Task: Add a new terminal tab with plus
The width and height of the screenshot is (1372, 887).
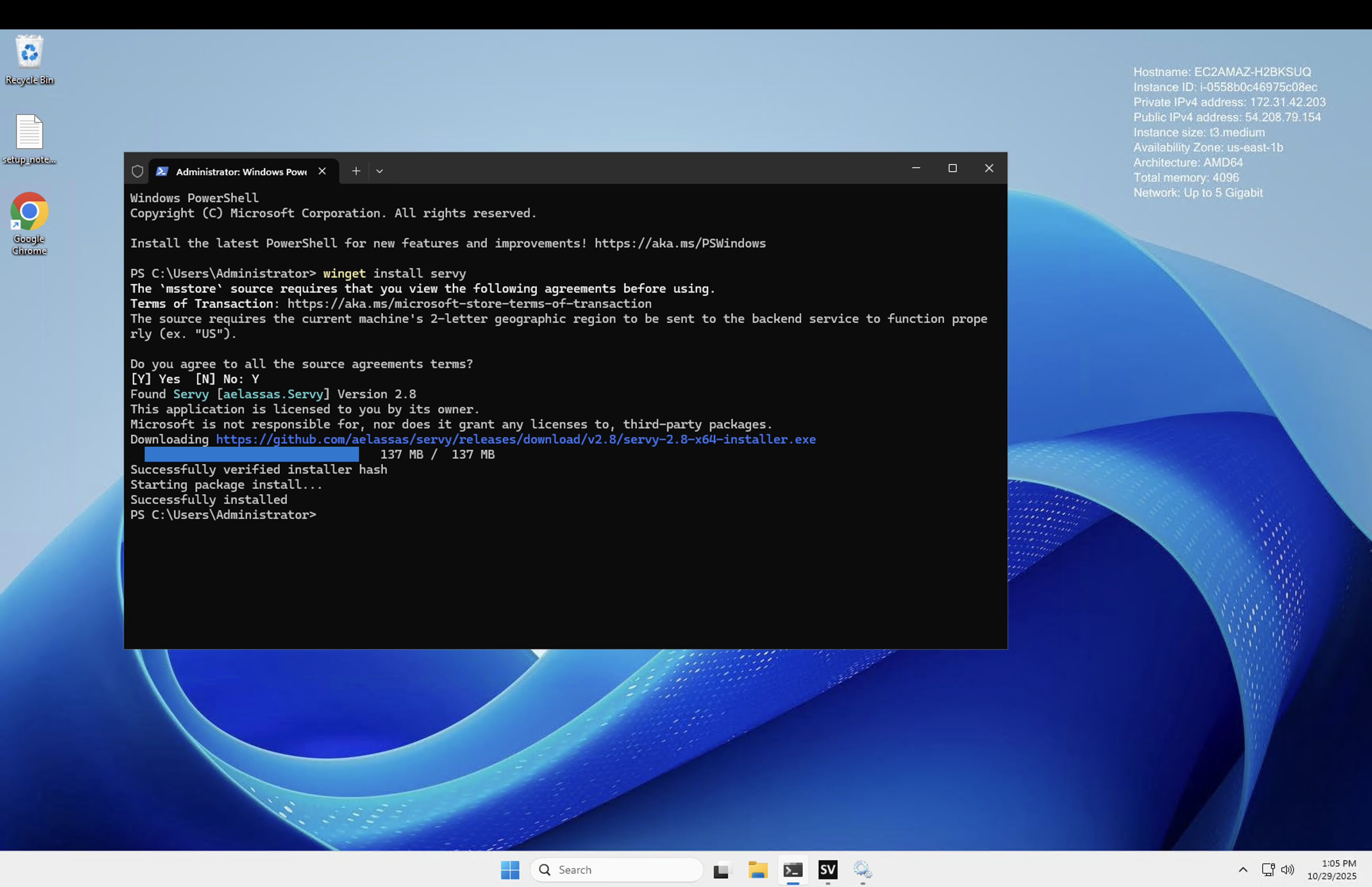Action: click(356, 171)
